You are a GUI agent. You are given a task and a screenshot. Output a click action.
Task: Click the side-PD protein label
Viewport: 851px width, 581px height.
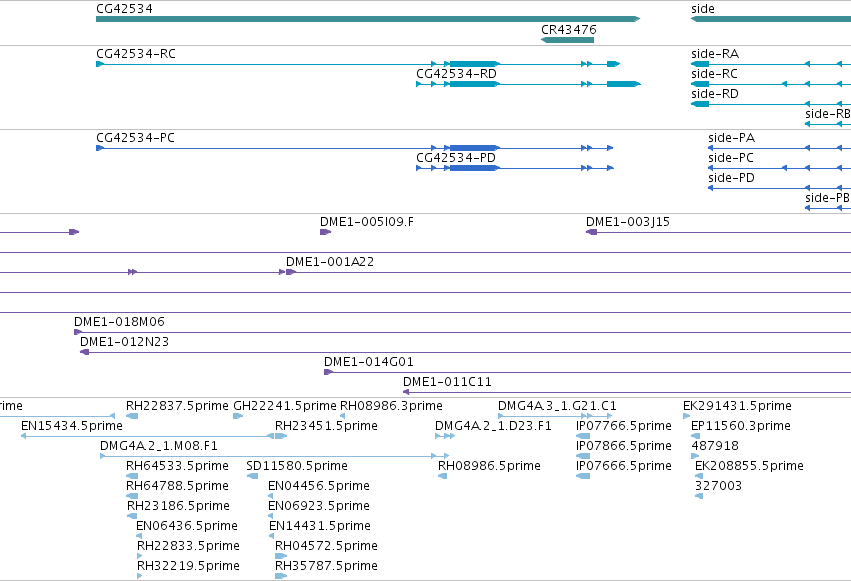coord(732,178)
